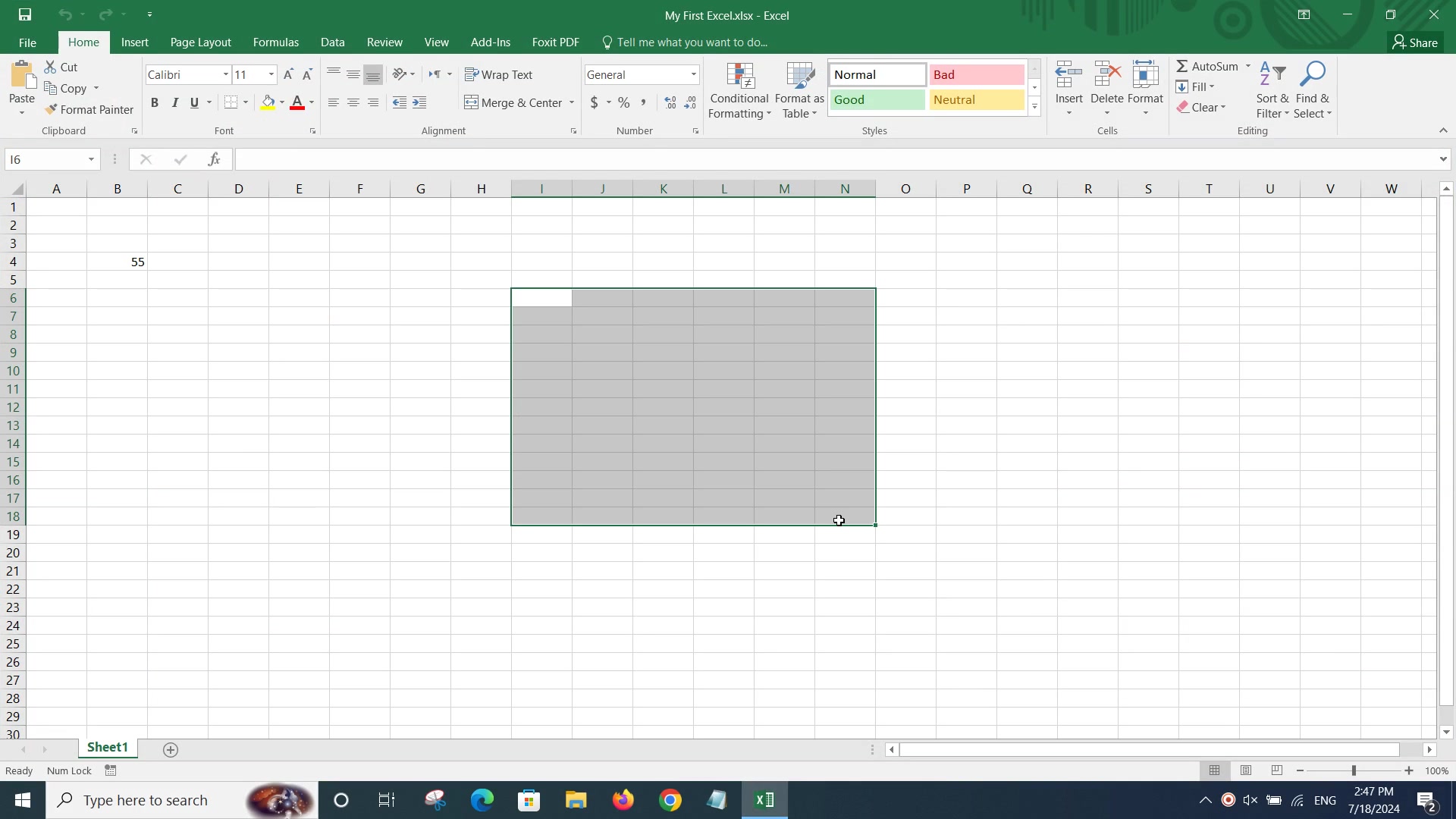Open Conditional Formatting menu
Image resolution: width=1456 pixels, height=819 pixels.
point(739,90)
